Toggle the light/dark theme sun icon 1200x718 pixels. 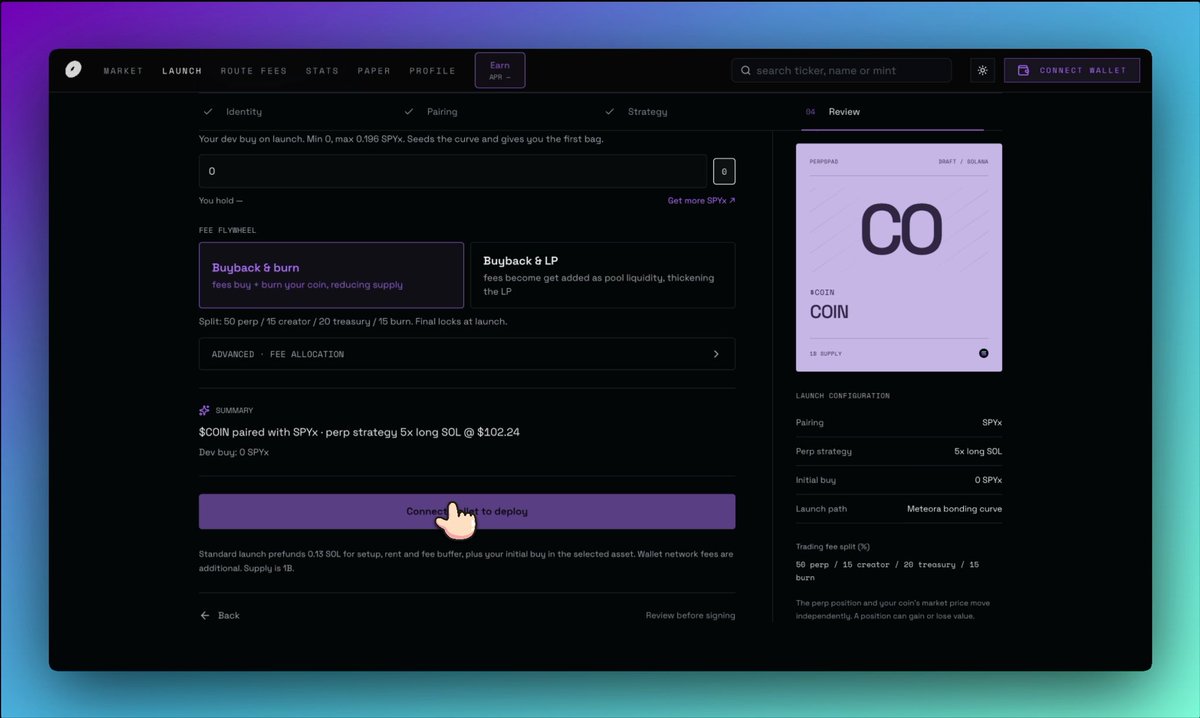coord(983,70)
